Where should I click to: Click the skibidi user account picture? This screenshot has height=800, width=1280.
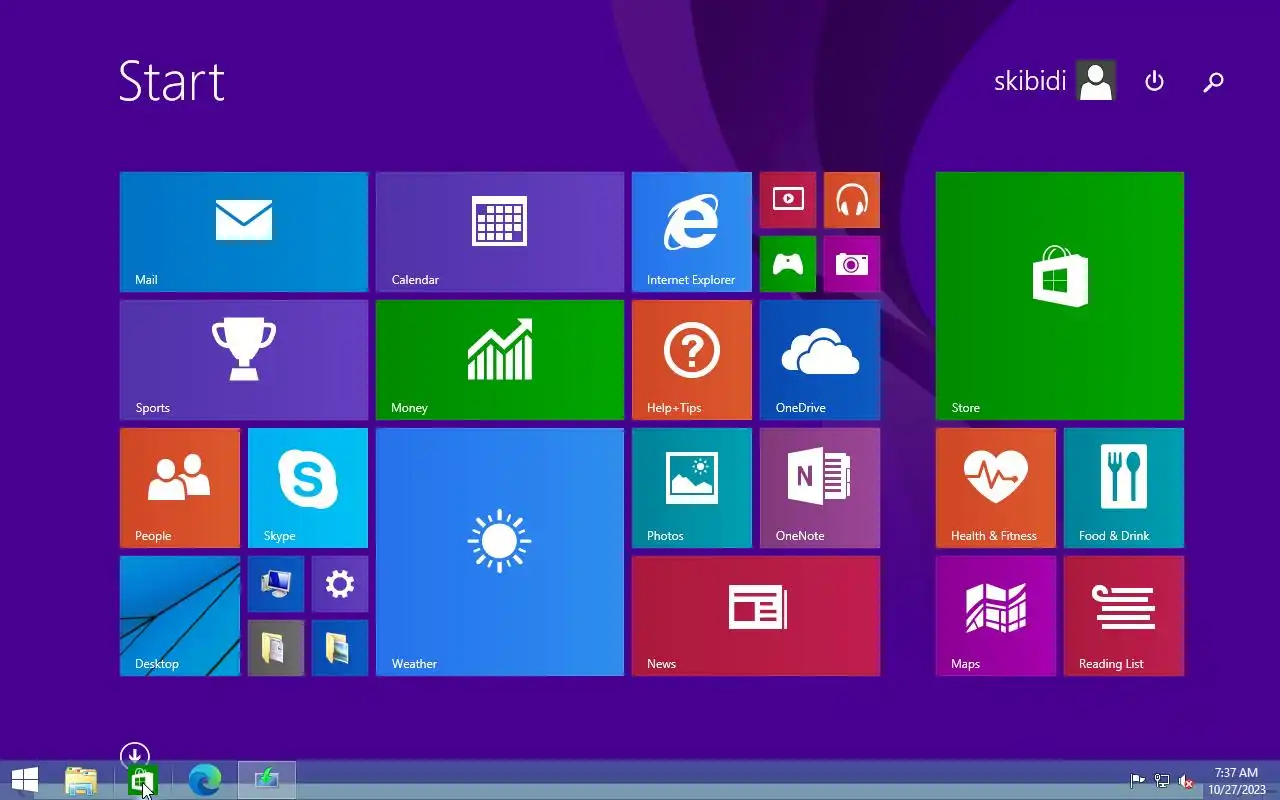point(1096,81)
